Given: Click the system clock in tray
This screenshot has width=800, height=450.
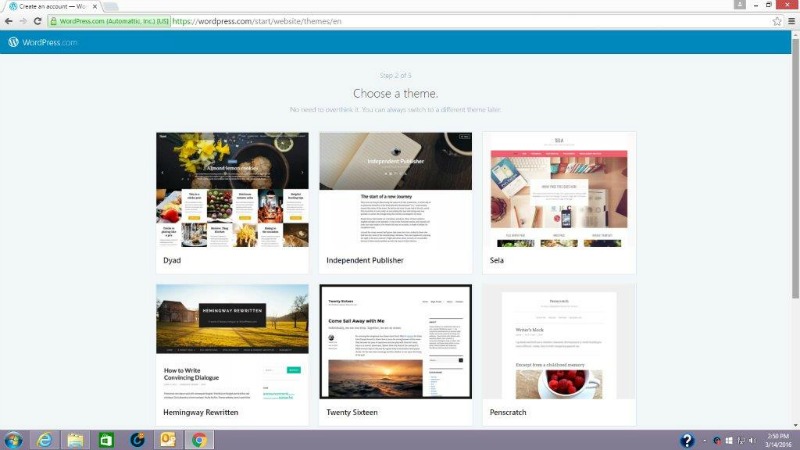Looking at the screenshot, I should tap(778, 440).
